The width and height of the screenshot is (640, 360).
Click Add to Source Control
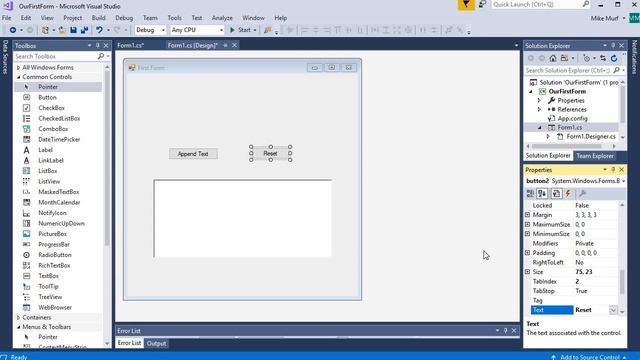click(589, 357)
